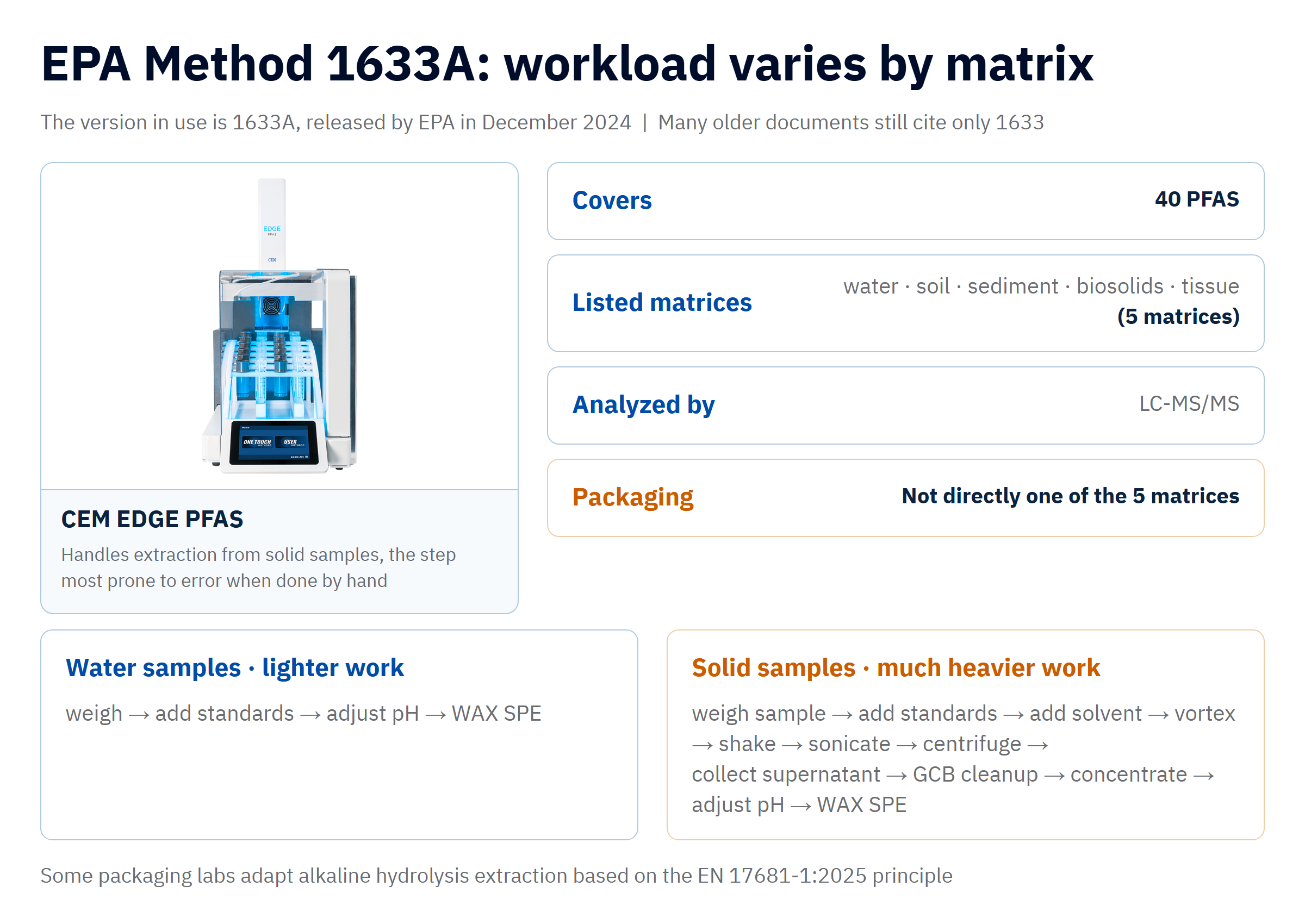
Task: Click the '(5 matrices)' bold text
Action: (x=1178, y=316)
